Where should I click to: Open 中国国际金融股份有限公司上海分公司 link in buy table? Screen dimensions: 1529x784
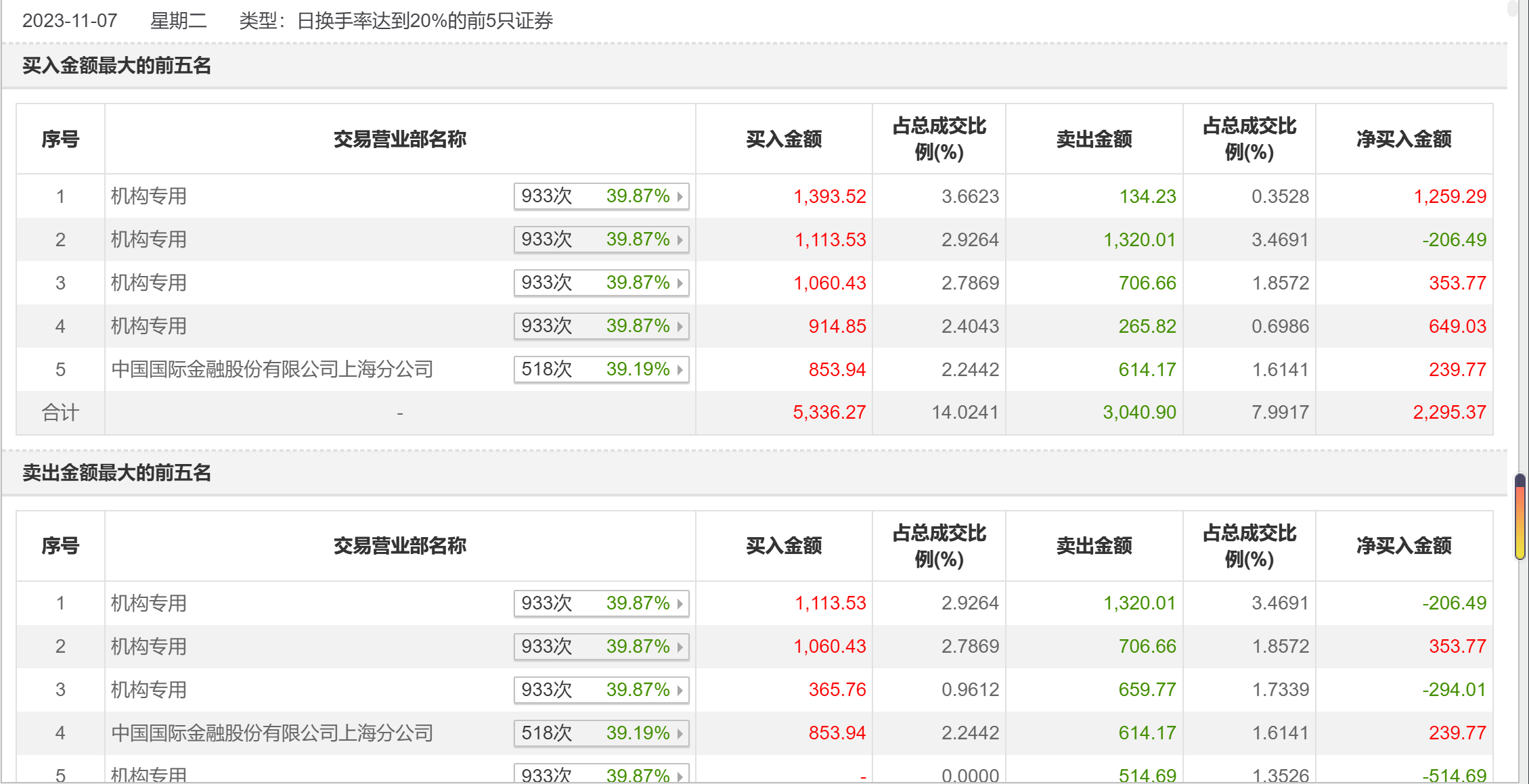pyautogui.click(x=272, y=369)
